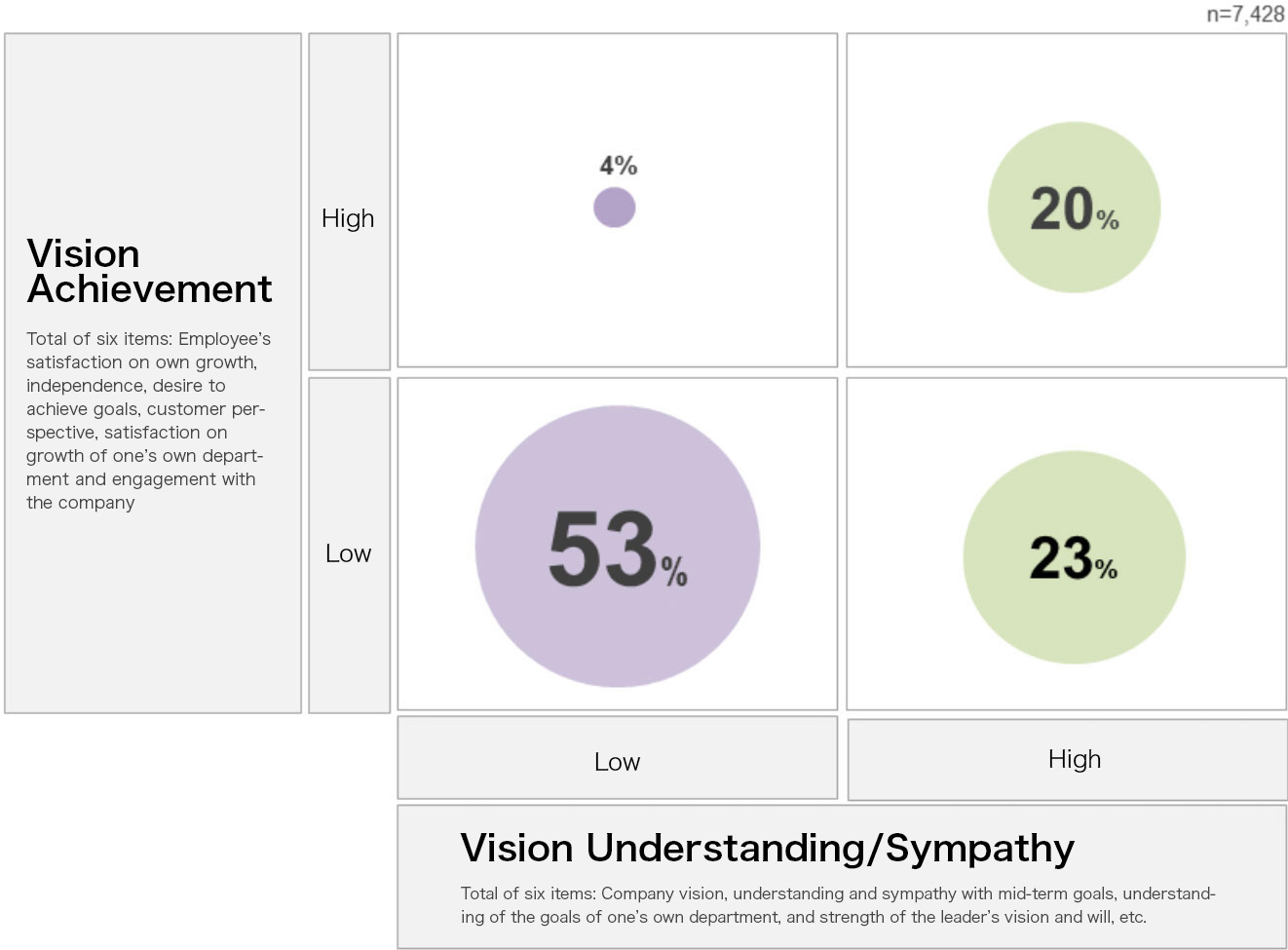Image resolution: width=1288 pixels, height=950 pixels.
Task: Click the Vision Achievement heading
Action: (x=149, y=271)
